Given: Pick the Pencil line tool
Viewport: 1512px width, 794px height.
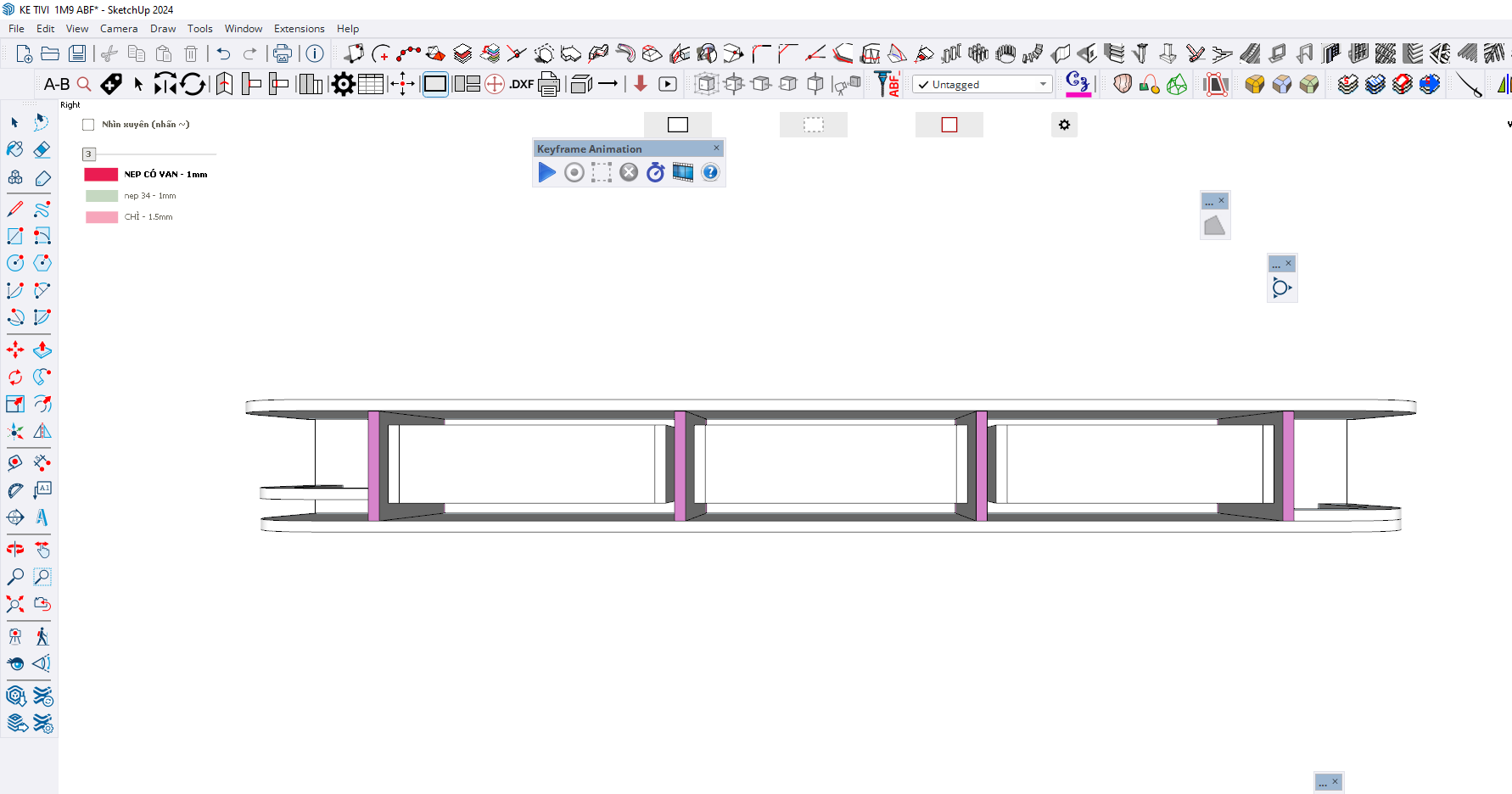Looking at the screenshot, I should coord(15,209).
